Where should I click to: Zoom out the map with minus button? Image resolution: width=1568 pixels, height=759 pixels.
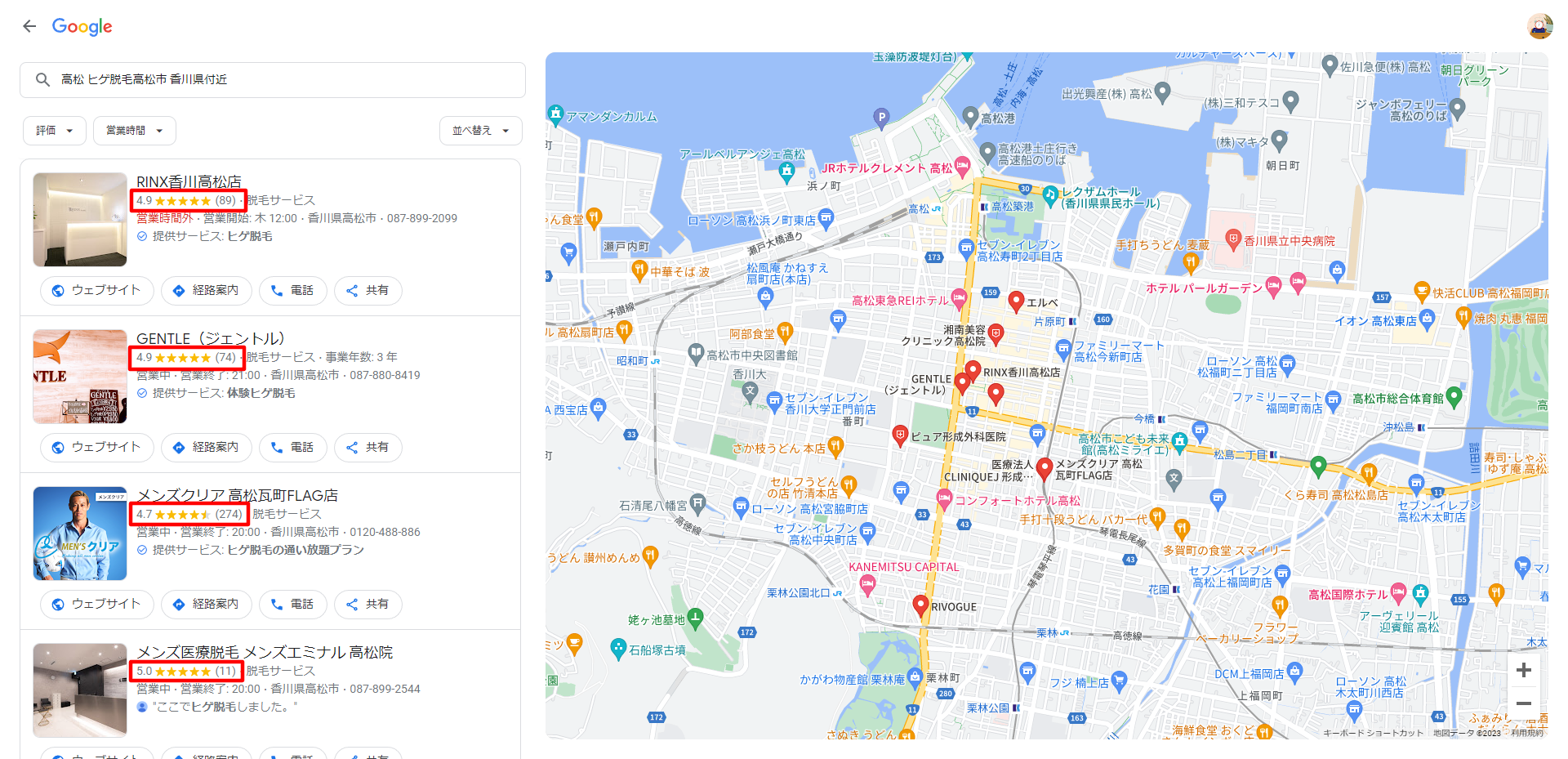point(1523,703)
